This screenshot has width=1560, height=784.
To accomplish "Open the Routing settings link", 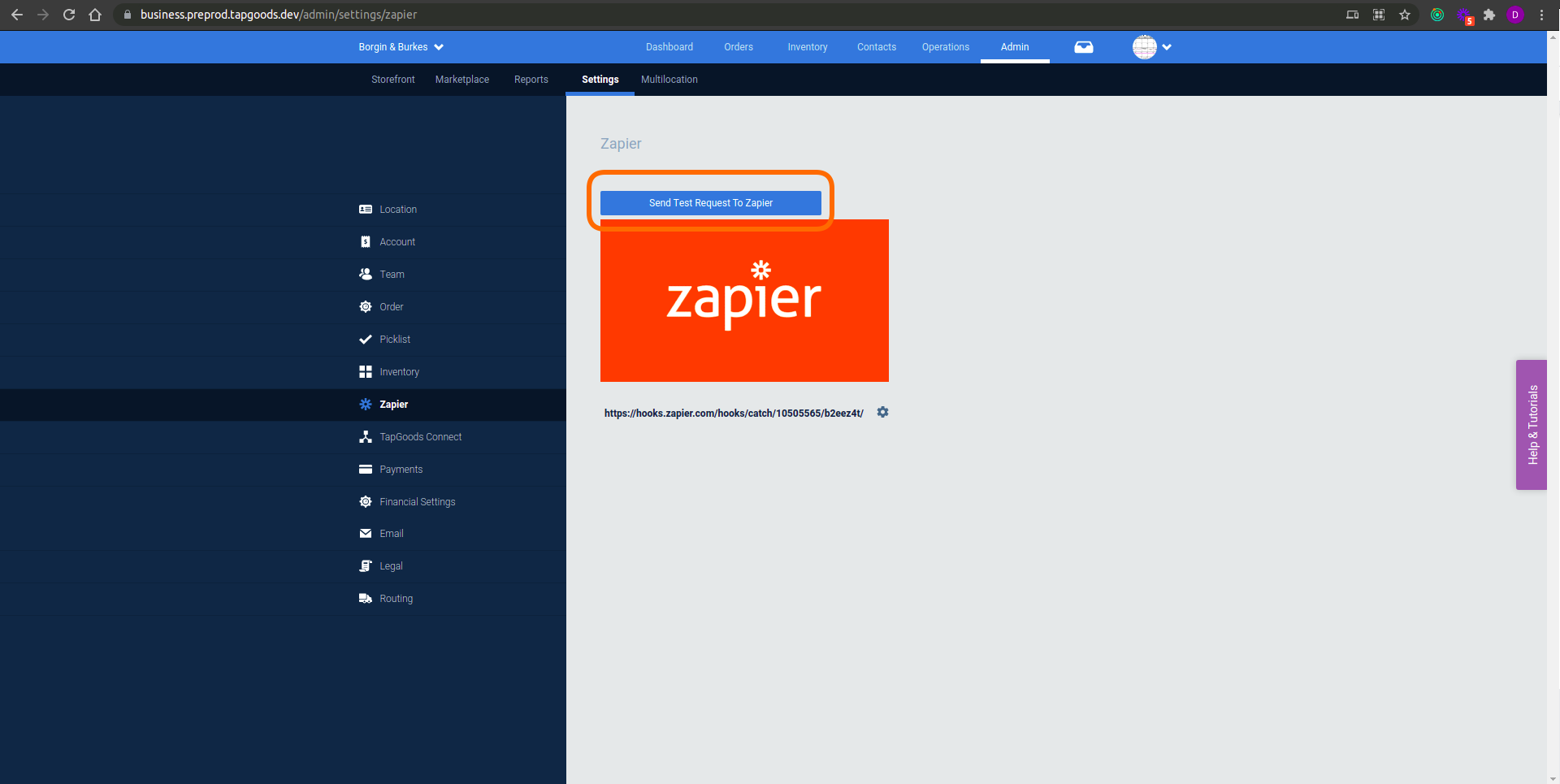I will tap(396, 599).
